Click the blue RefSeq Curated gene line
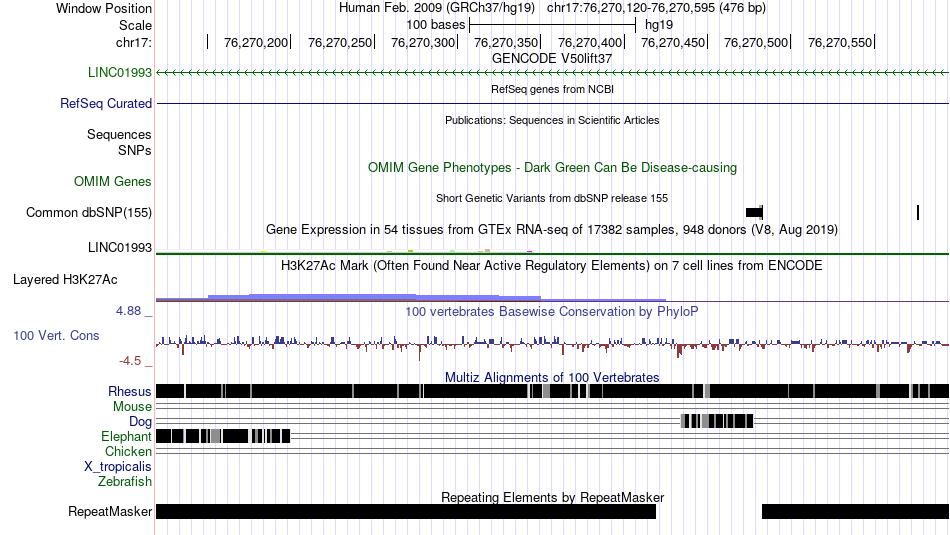Screen dimensions: 950x535 (553, 104)
